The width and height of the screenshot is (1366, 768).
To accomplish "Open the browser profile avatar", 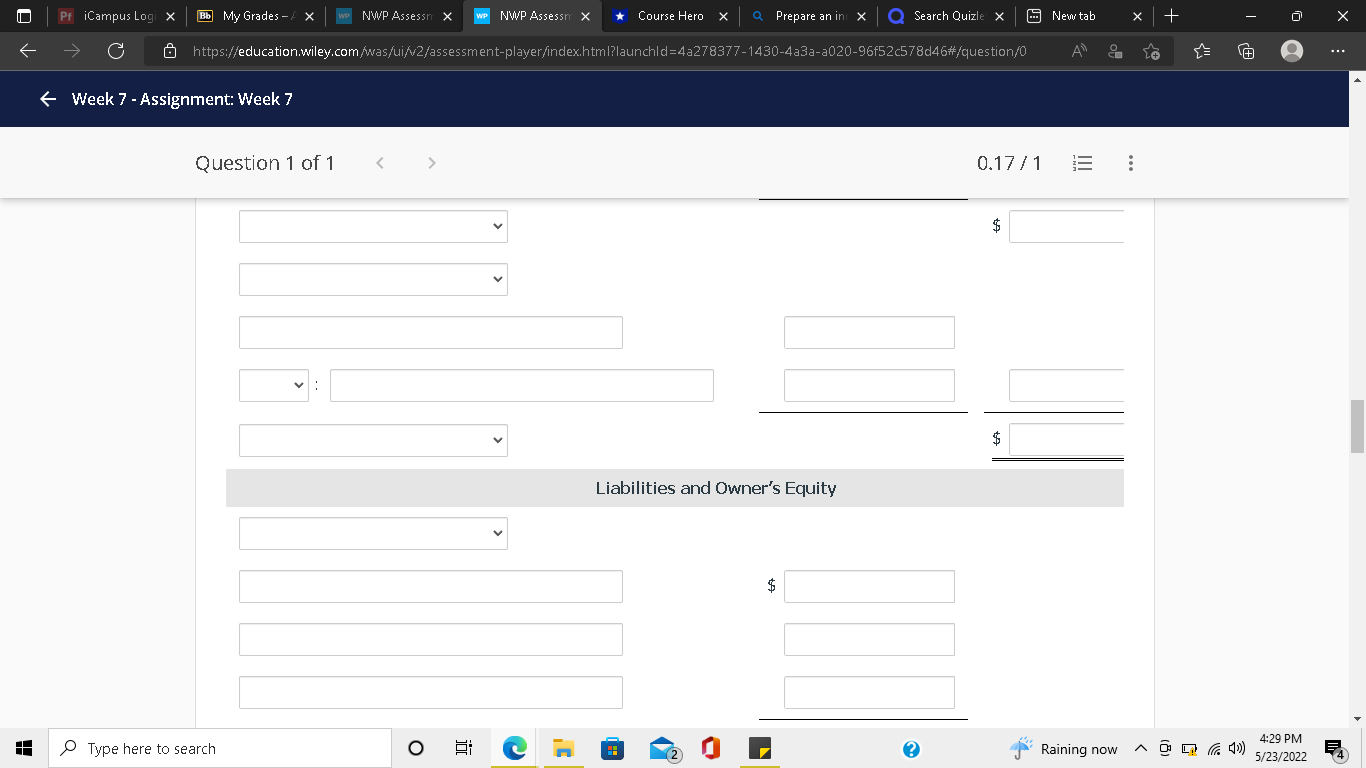I will coord(1292,50).
